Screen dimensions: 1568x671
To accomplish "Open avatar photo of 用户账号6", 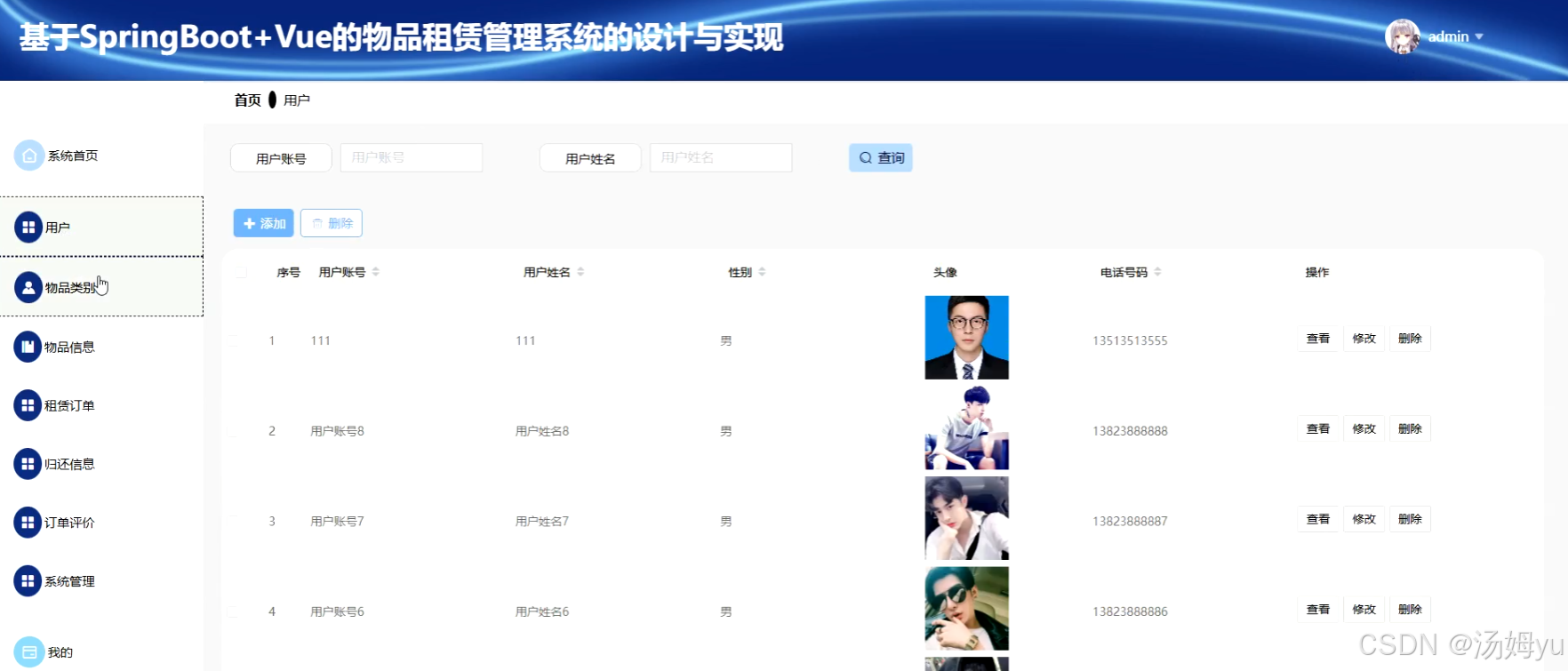I will (x=967, y=609).
